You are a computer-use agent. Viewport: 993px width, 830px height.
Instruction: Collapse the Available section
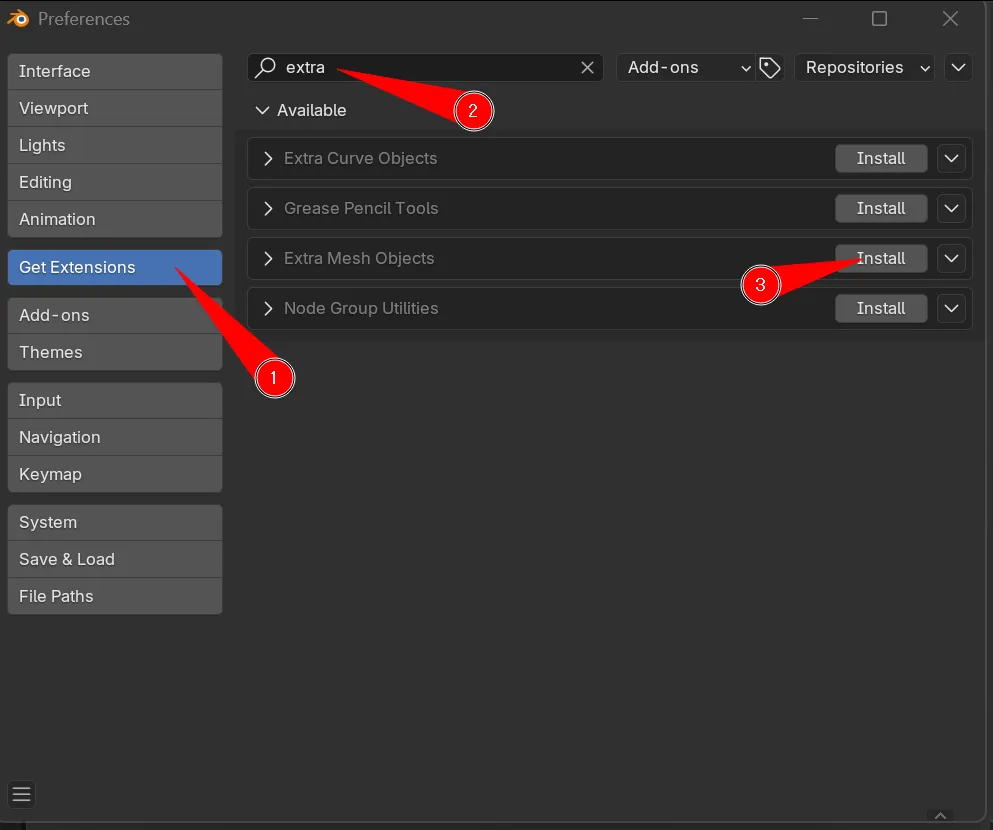[263, 110]
